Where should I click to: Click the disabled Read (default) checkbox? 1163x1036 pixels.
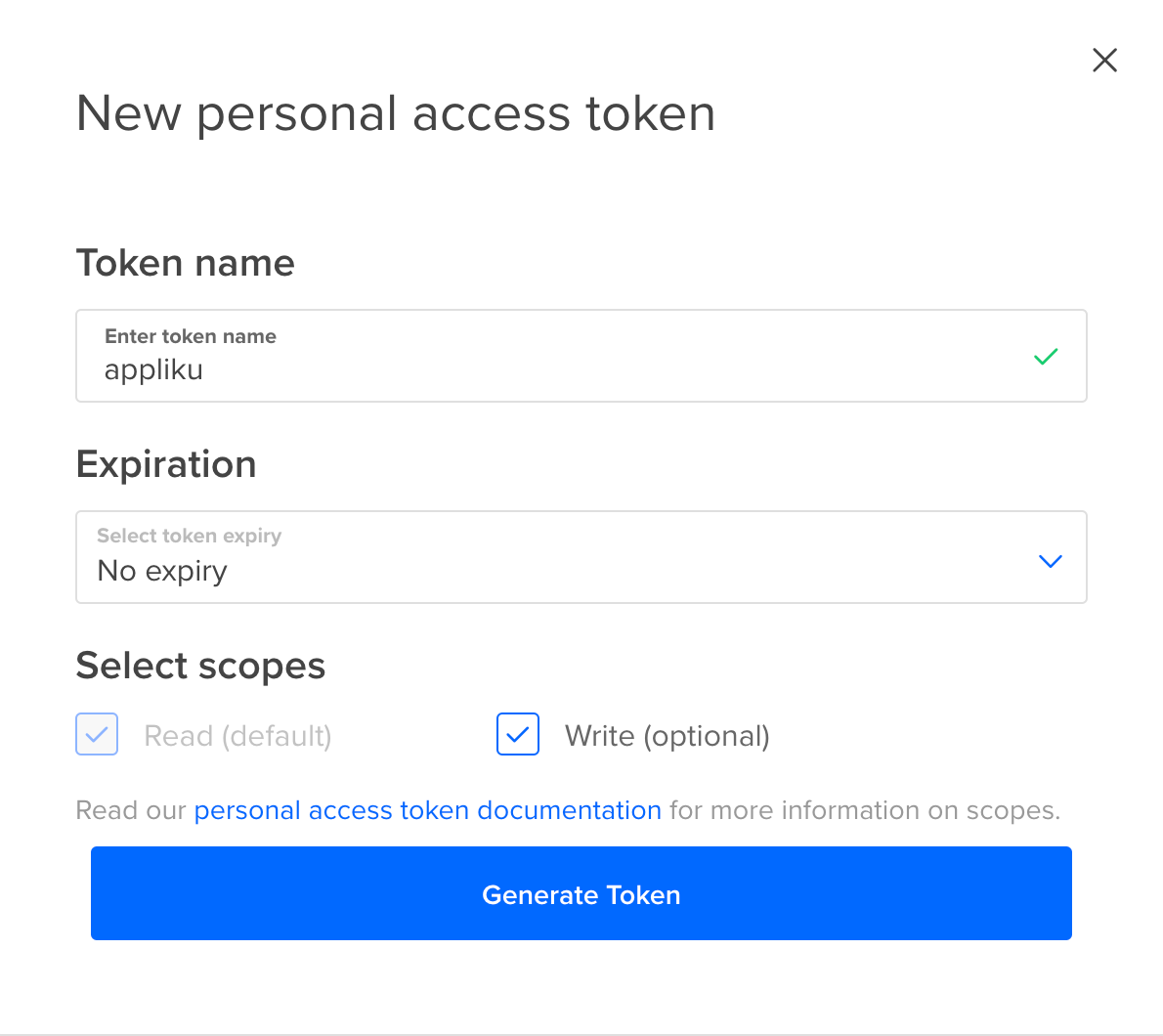(97, 735)
